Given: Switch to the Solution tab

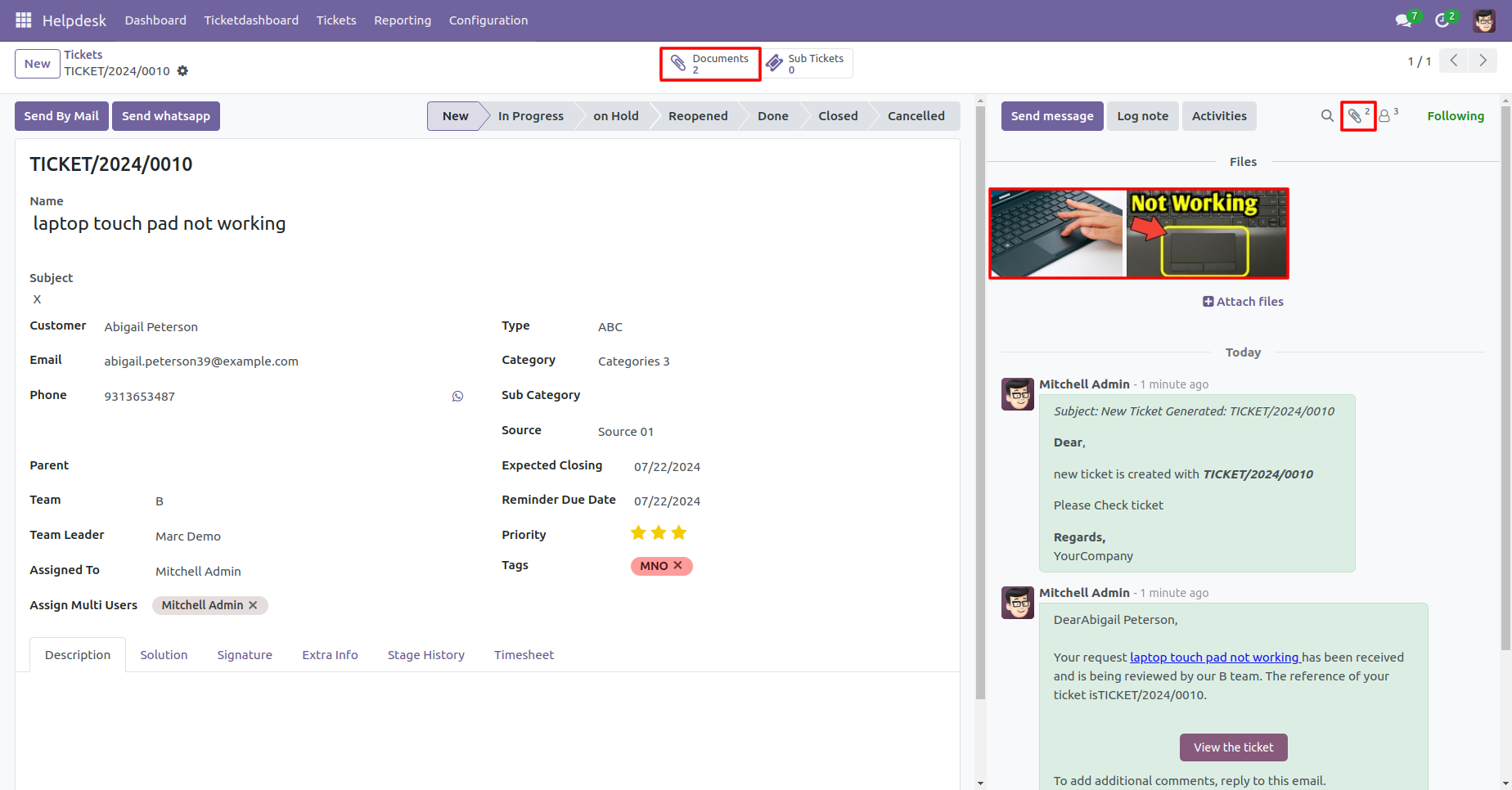Looking at the screenshot, I should tap(164, 654).
